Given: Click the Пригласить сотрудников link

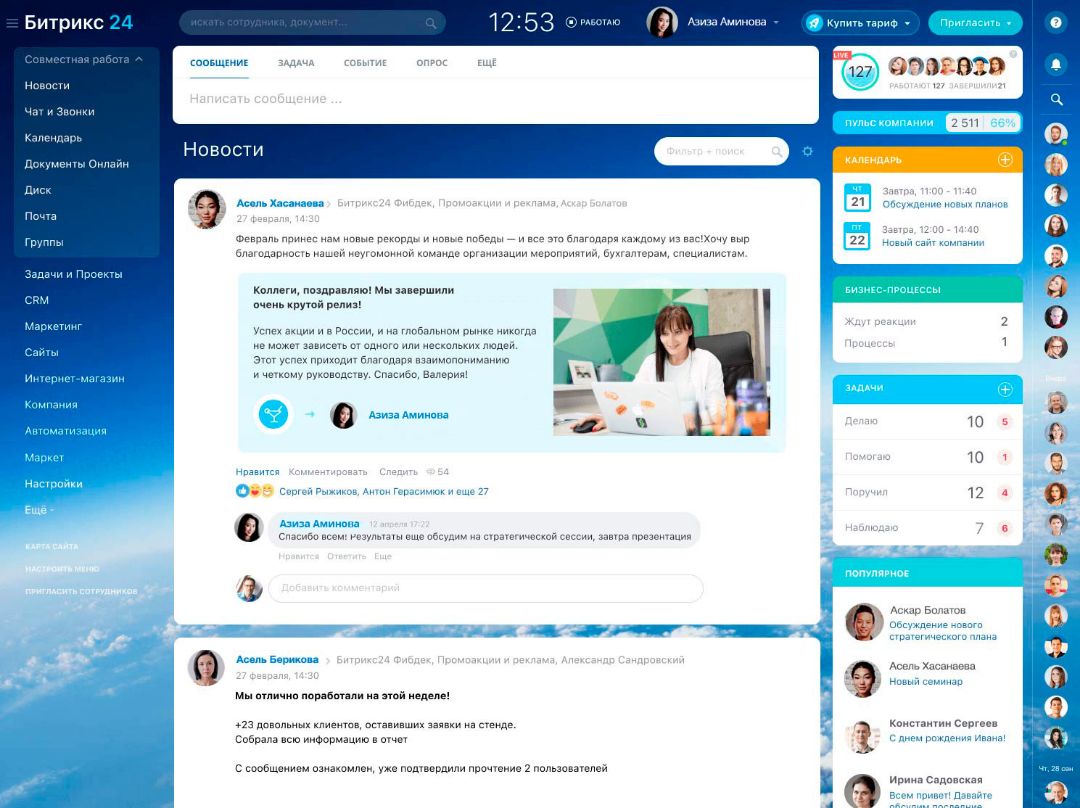Looking at the screenshot, I should click(81, 592).
